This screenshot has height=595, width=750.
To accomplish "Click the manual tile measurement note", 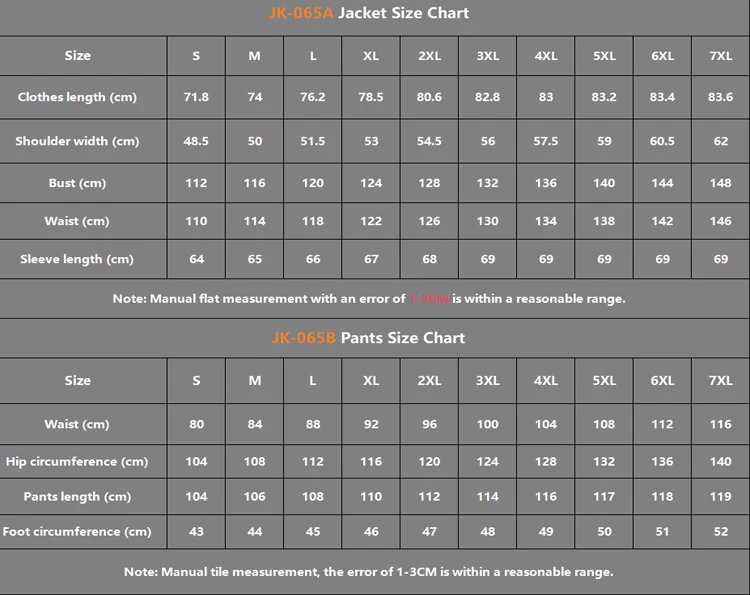I will tap(368, 572).
